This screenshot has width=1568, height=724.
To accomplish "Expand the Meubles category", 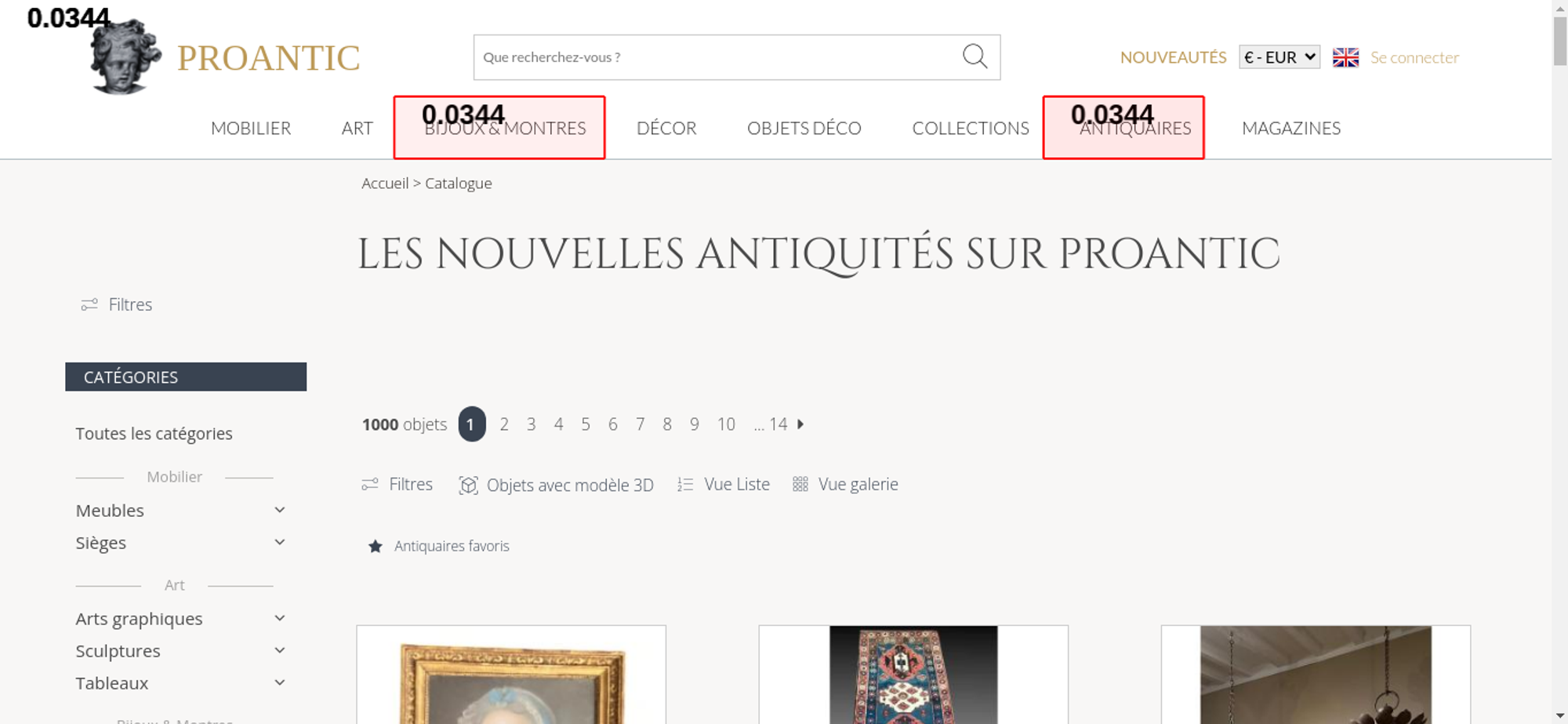I will [279, 510].
